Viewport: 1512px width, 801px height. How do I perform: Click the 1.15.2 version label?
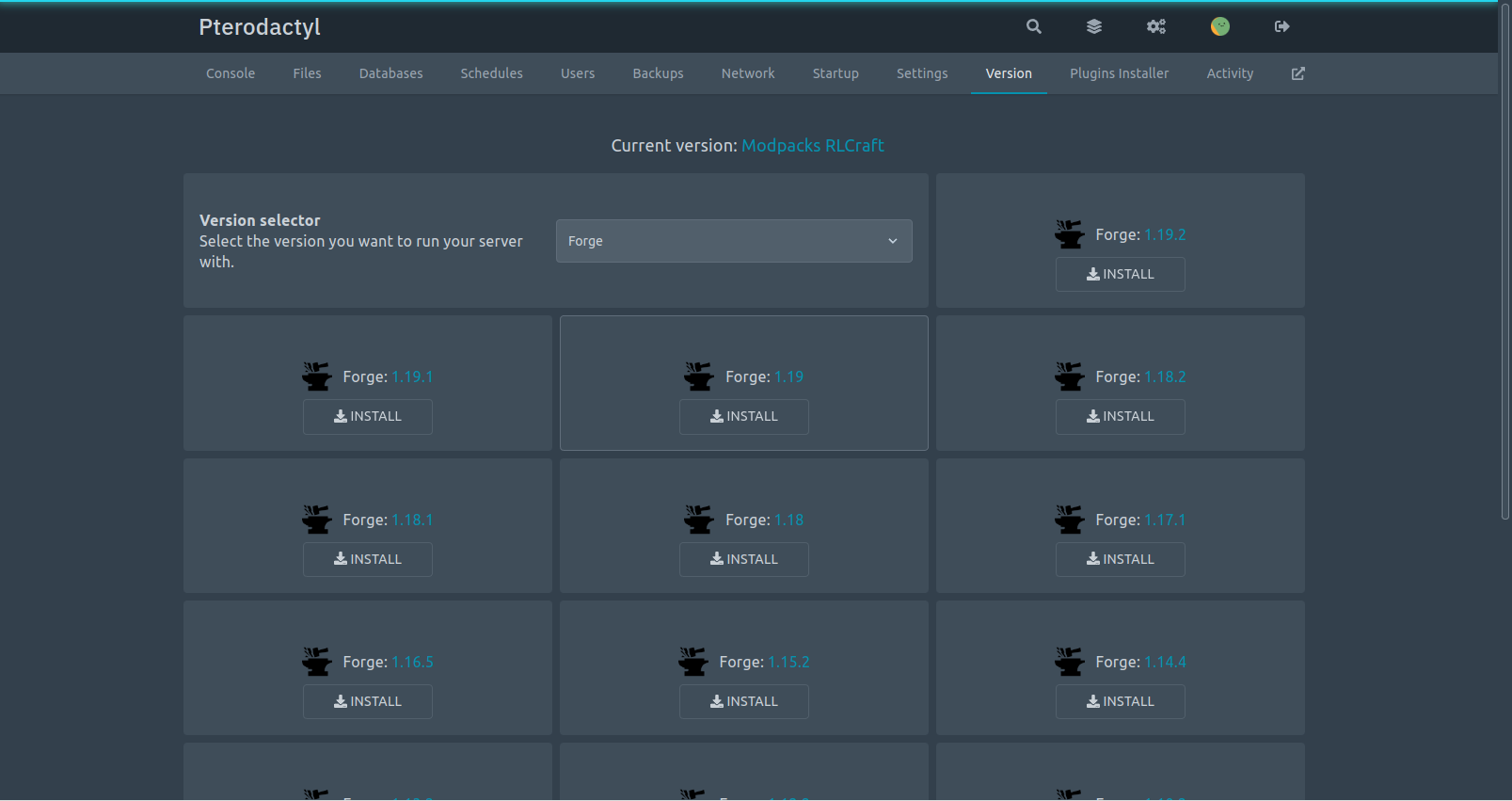(x=788, y=662)
